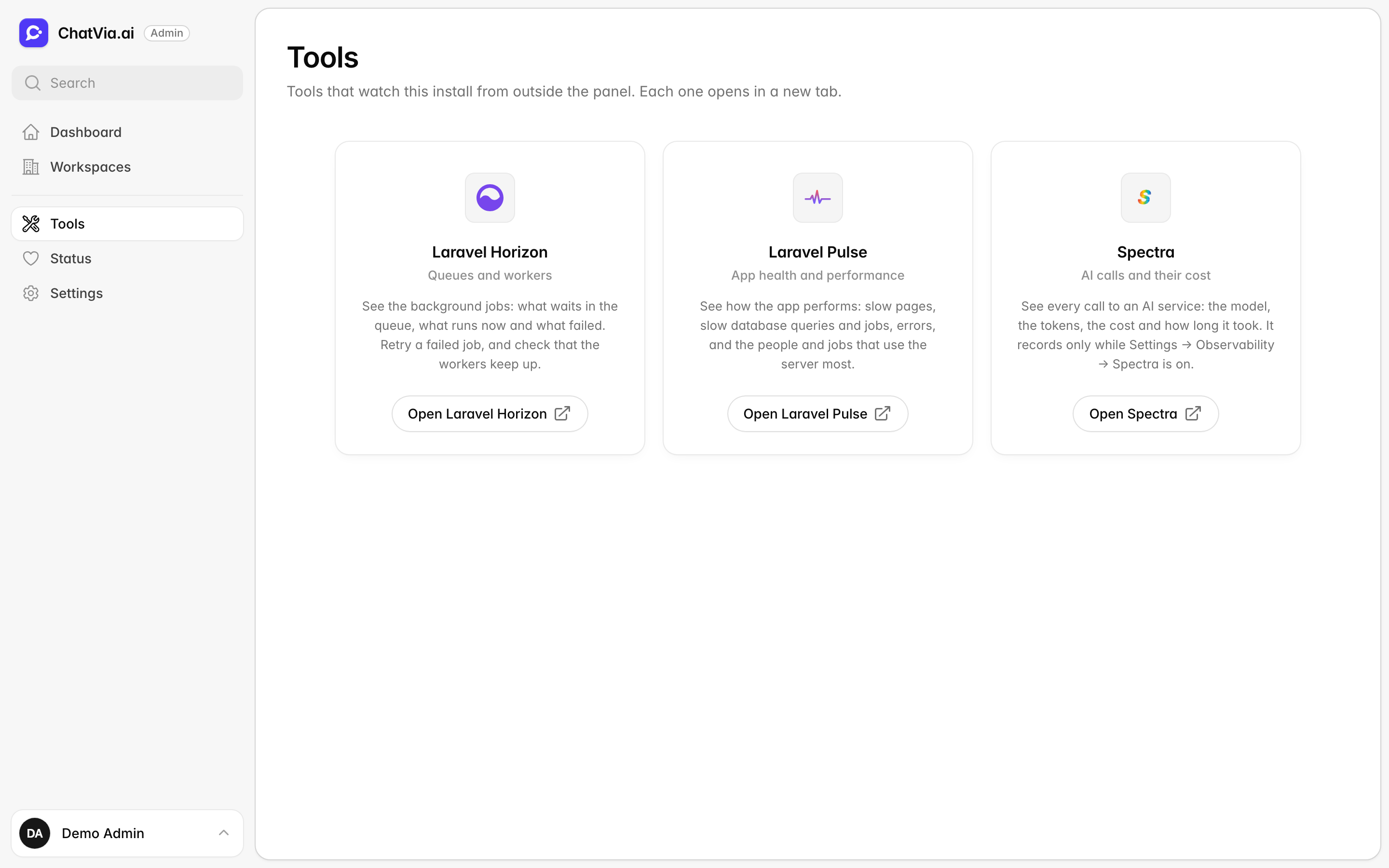
Task: Click the ChatVia.ai logo icon
Action: (x=33, y=33)
